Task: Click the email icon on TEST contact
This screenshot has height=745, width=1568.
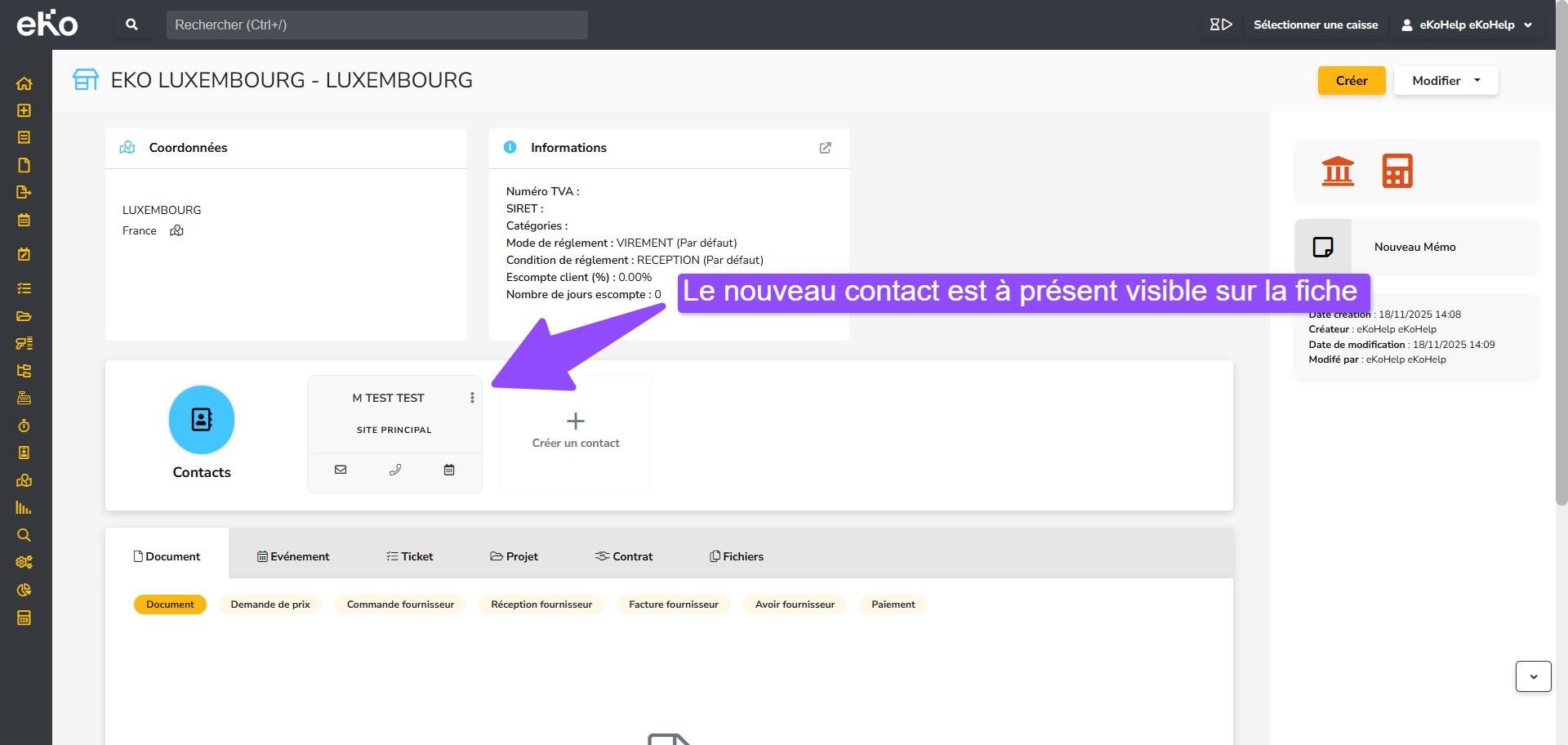Action: [x=341, y=470]
